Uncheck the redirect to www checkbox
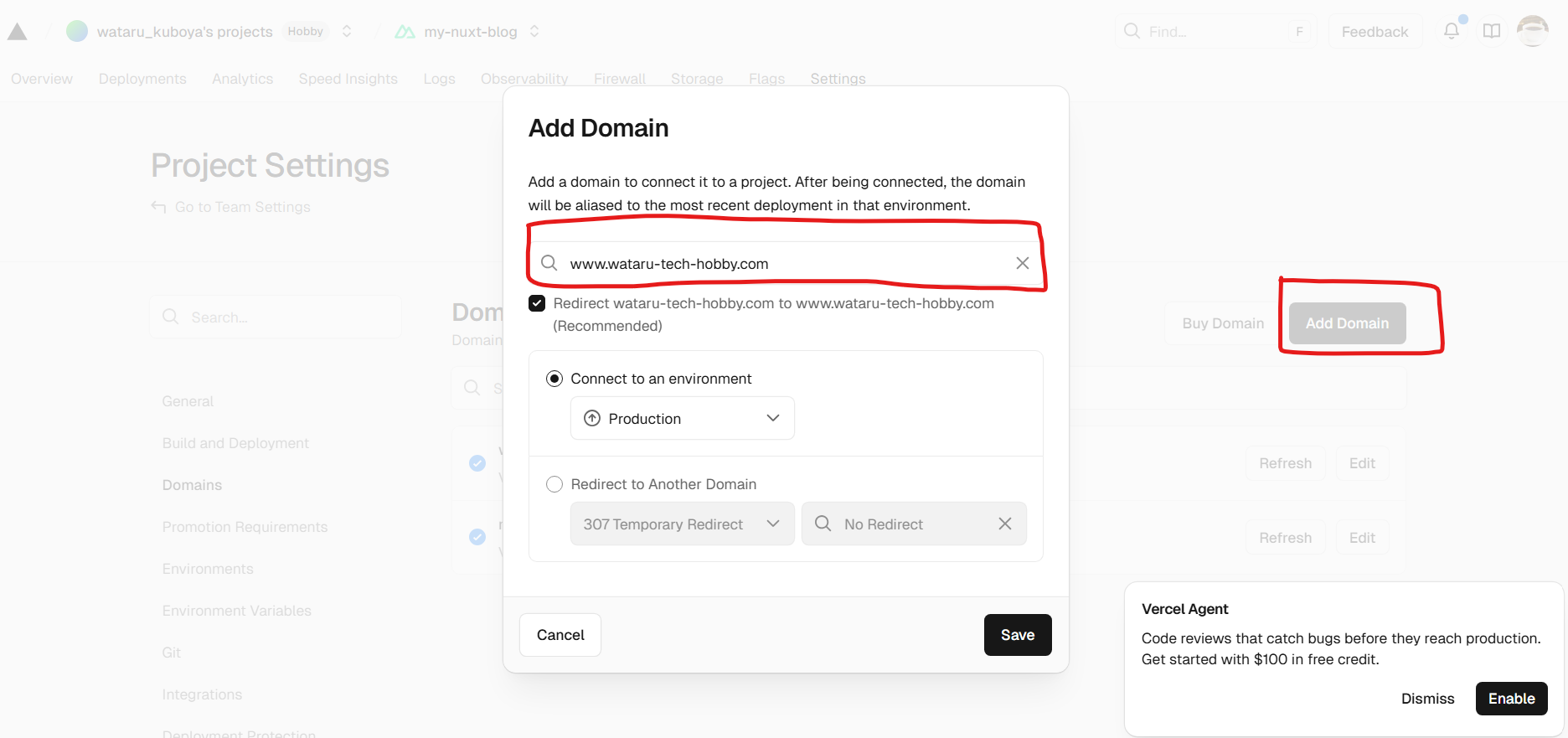The height and width of the screenshot is (738, 1568). tap(537, 303)
